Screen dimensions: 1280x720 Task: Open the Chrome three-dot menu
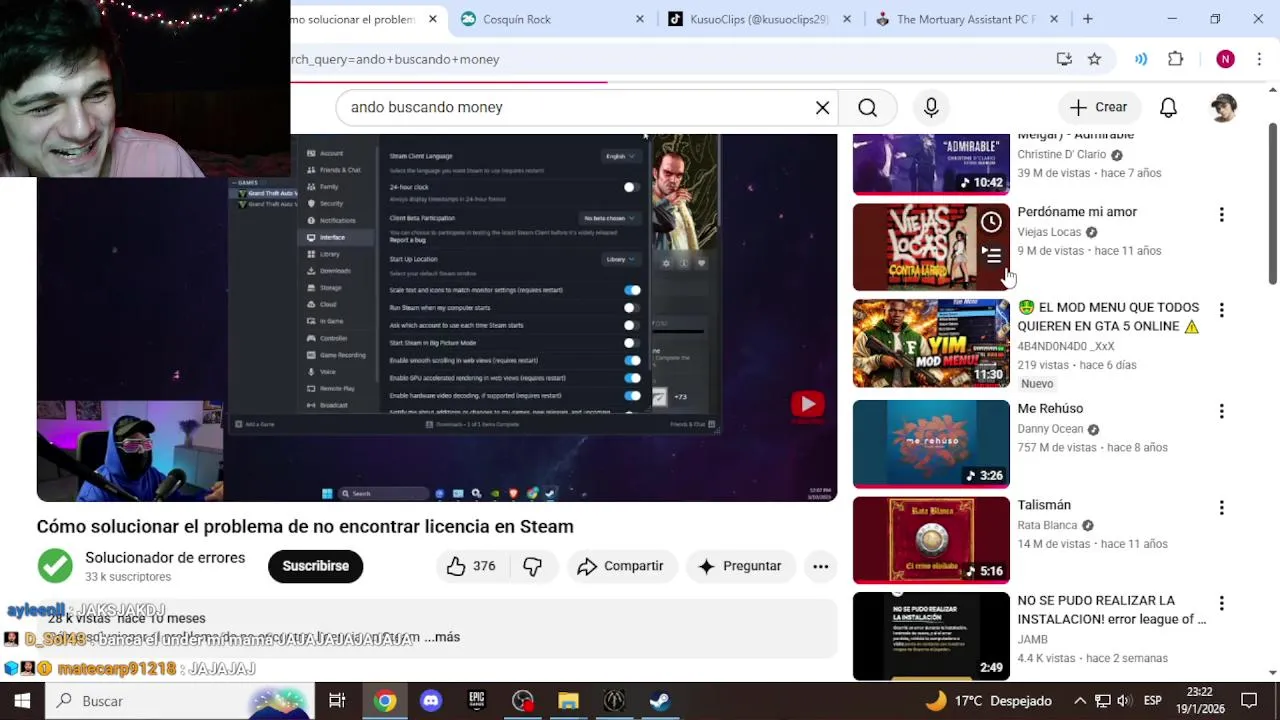[1260, 59]
